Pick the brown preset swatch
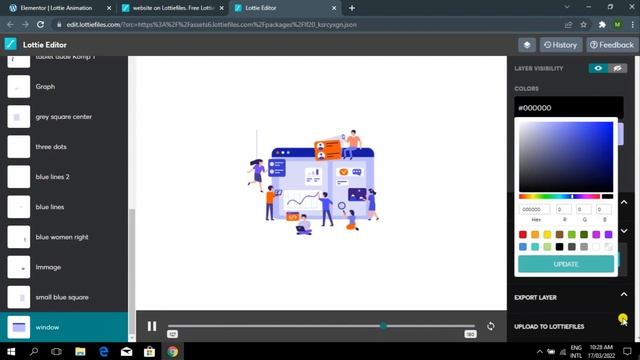This screenshot has height=360, width=640. [x=560, y=234]
